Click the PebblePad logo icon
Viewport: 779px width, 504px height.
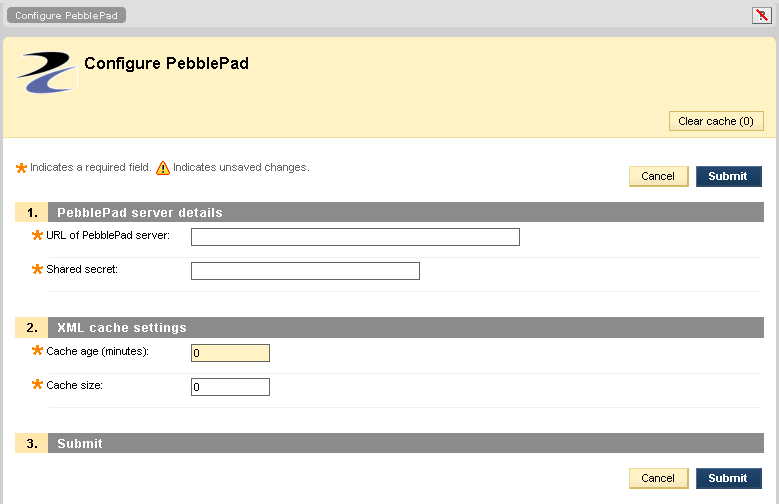pos(47,73)
